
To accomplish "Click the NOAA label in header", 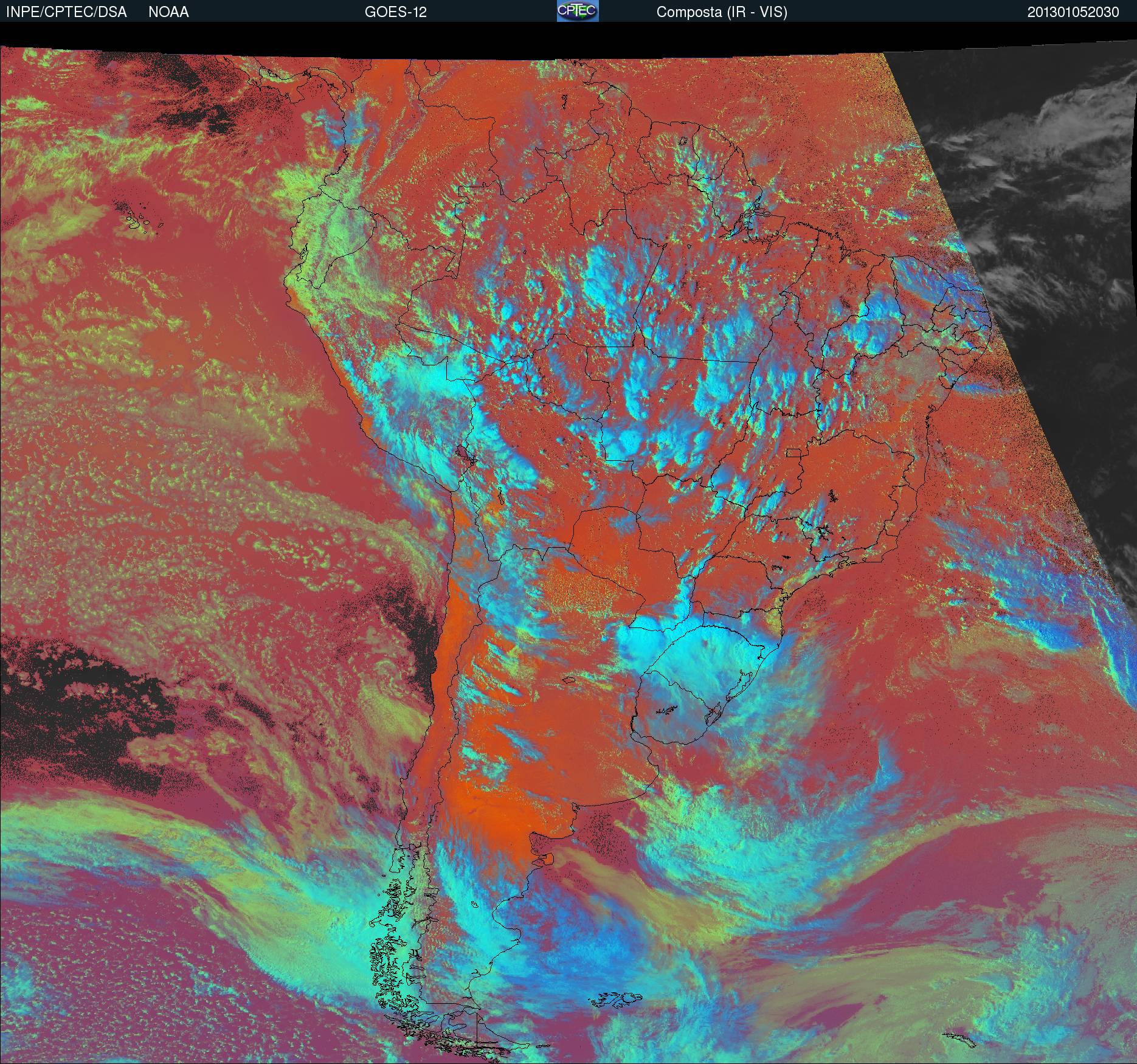I will (168, 12).
